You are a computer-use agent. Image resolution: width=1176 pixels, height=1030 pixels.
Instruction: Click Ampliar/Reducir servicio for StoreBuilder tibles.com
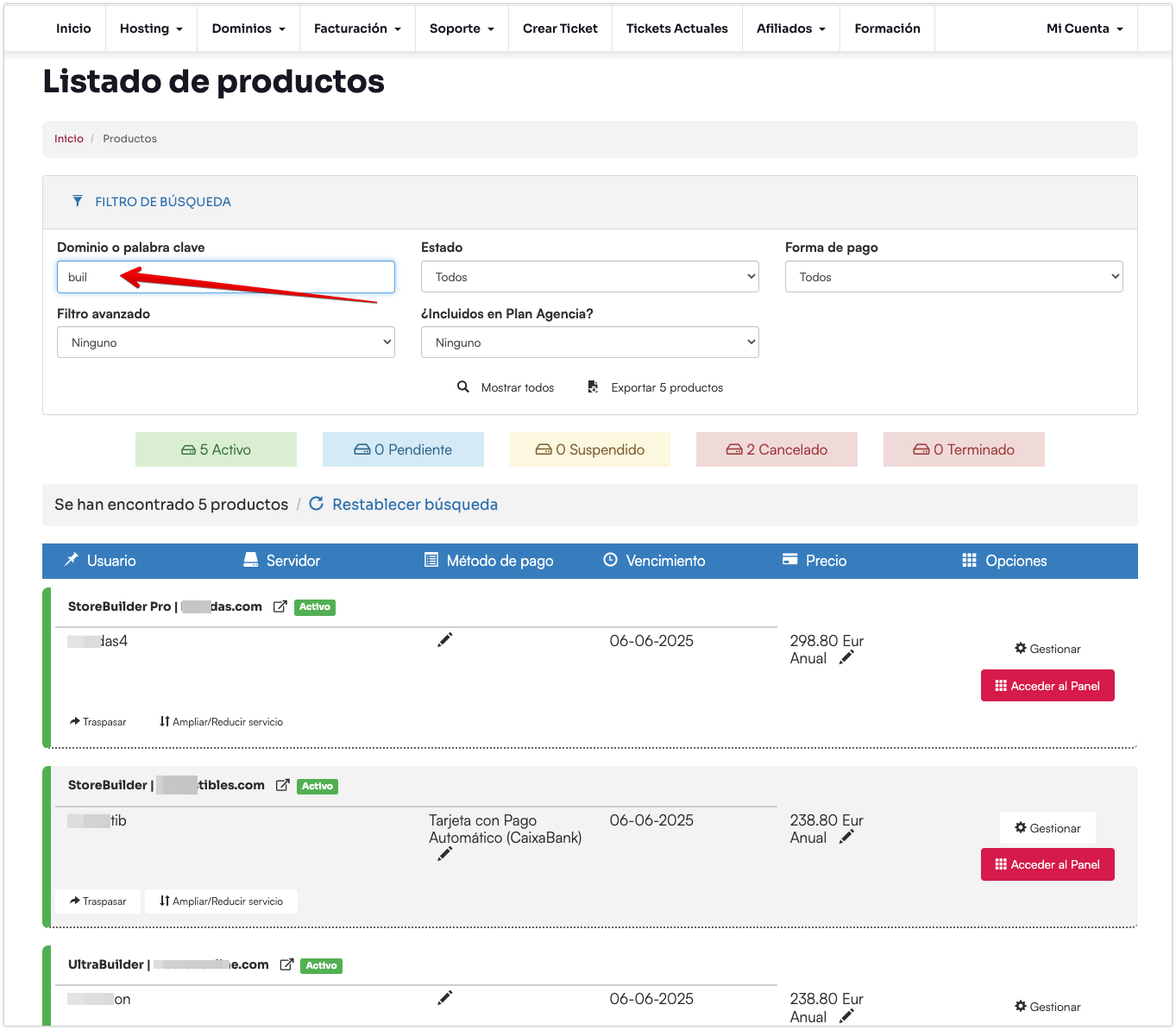tap(221, 901)
